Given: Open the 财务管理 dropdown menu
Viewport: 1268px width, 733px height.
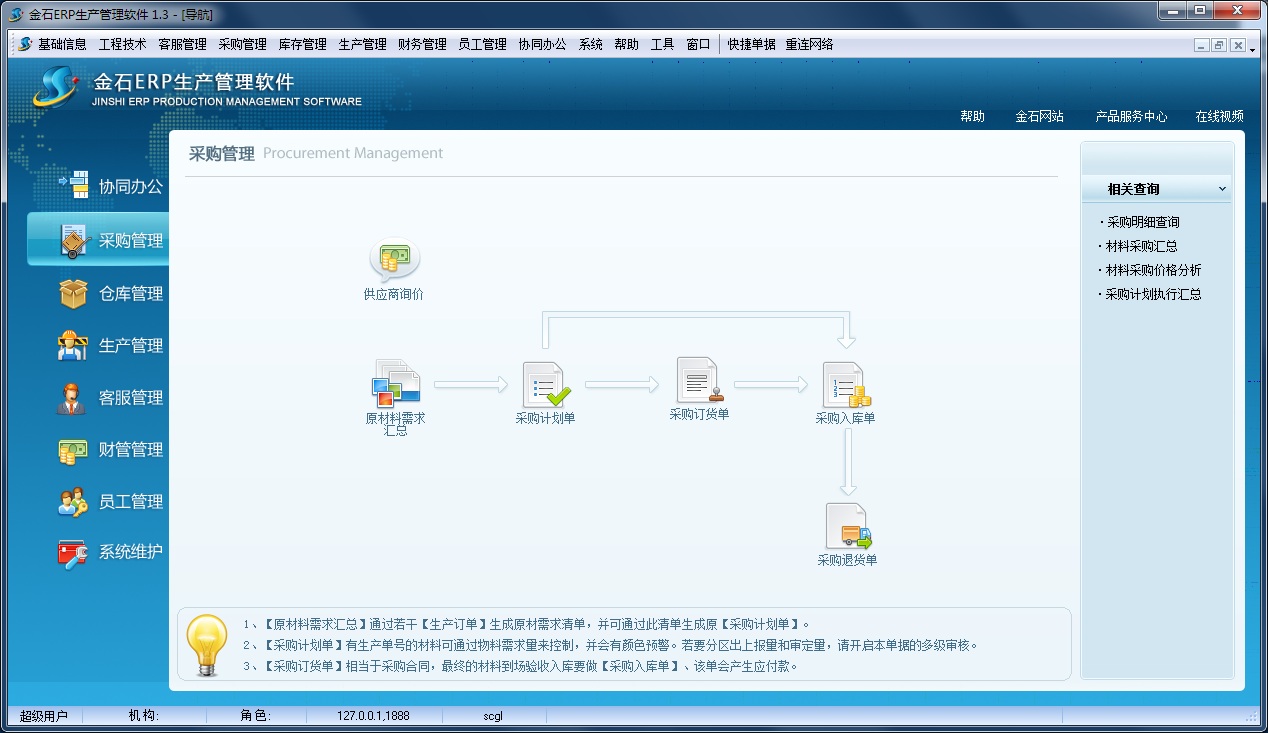Looking at the screenshot, I should (422, 45).
